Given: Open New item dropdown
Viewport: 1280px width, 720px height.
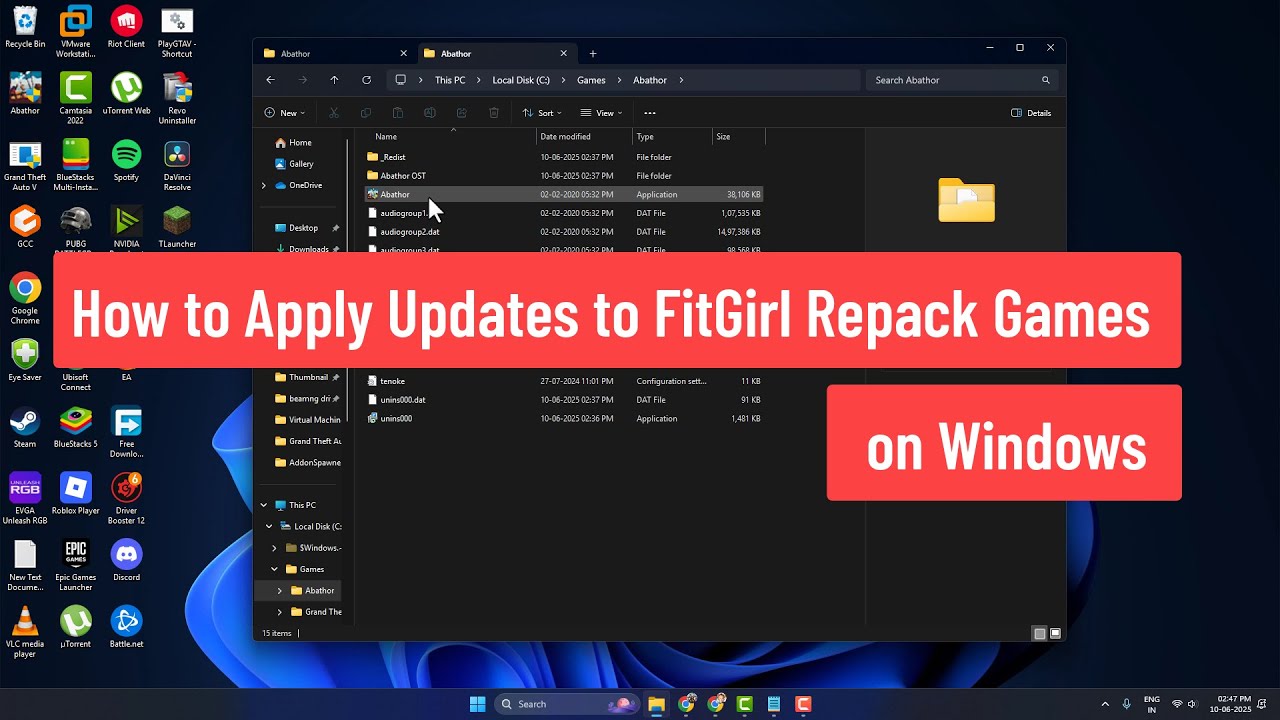Looking at the screenshot, I should tap(285, 113).
